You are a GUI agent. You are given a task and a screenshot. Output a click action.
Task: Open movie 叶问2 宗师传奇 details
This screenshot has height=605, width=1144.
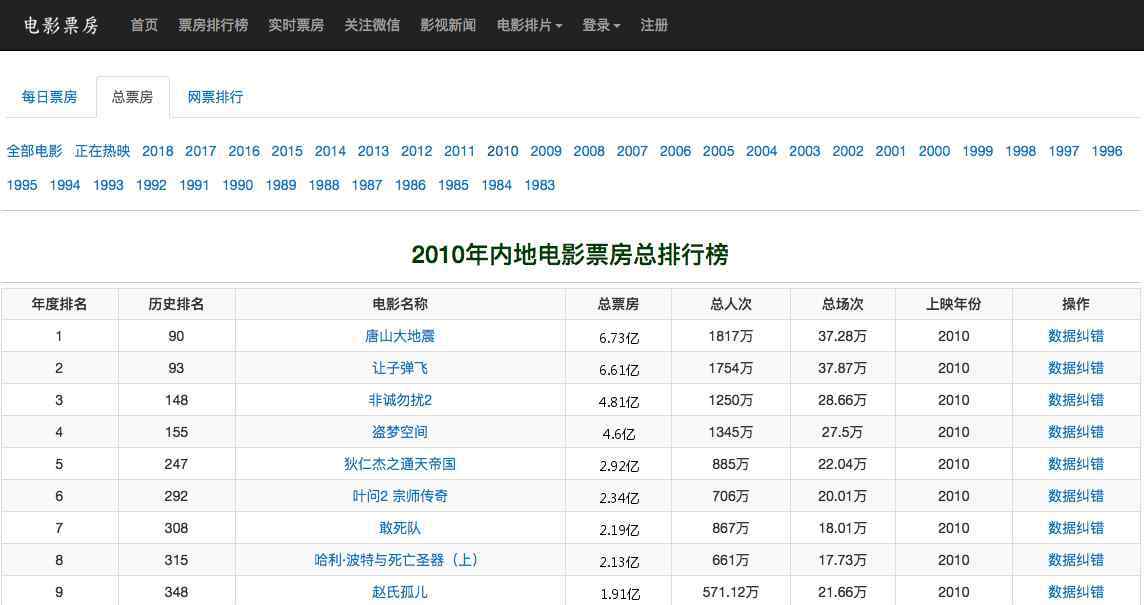(x=400, y=496)
